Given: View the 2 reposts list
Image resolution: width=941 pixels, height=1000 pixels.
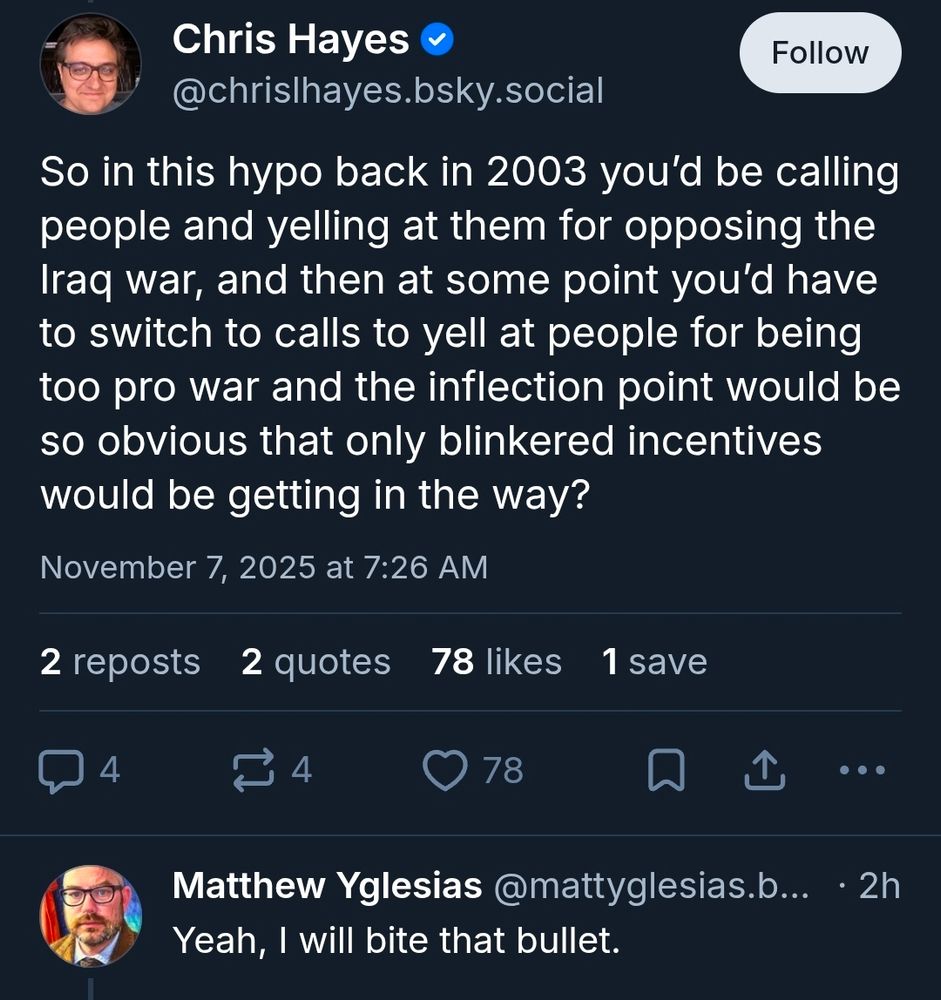Looking at the screenshot, I should tap(120, 662).
